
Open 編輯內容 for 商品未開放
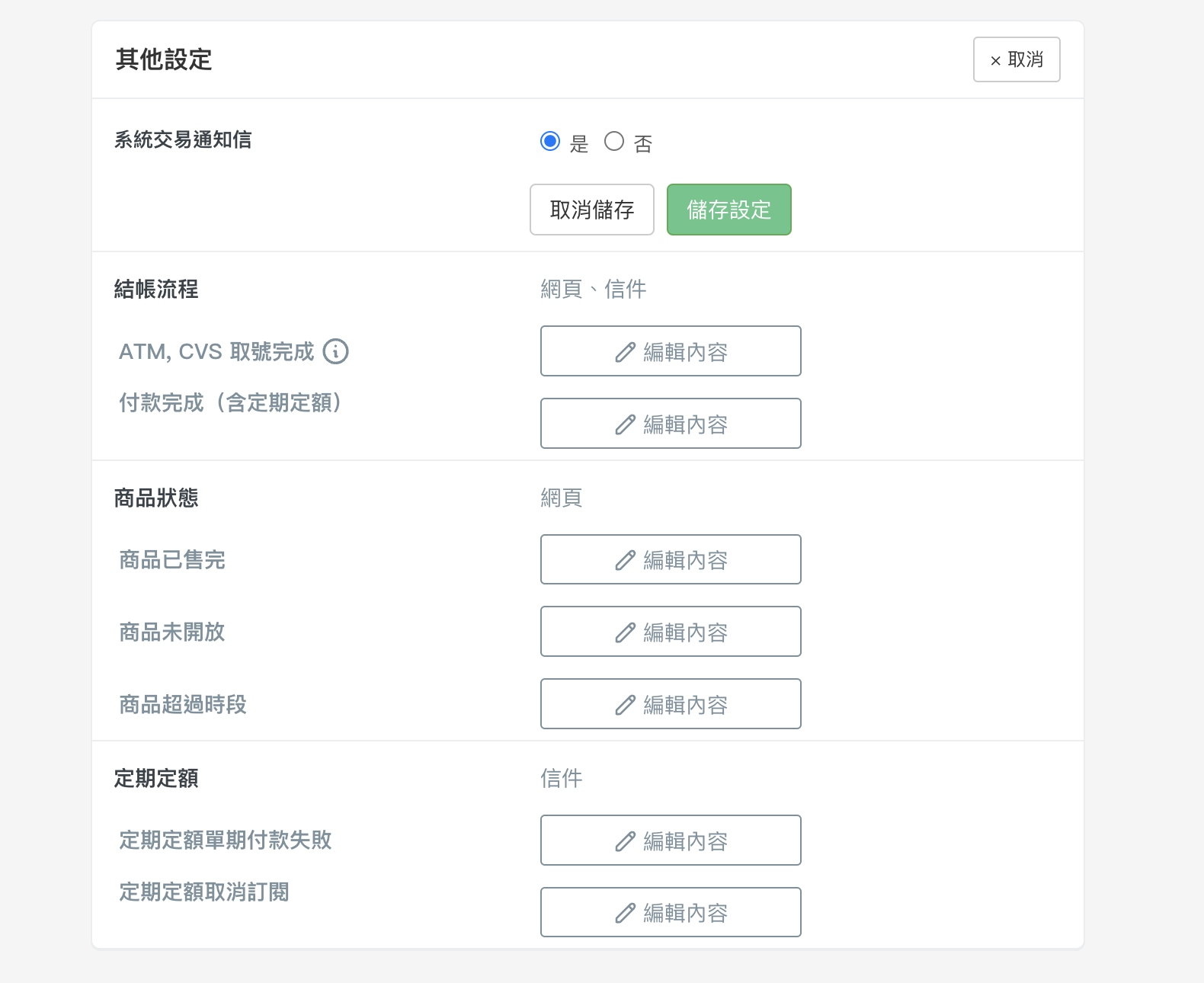tap(671, 632)
